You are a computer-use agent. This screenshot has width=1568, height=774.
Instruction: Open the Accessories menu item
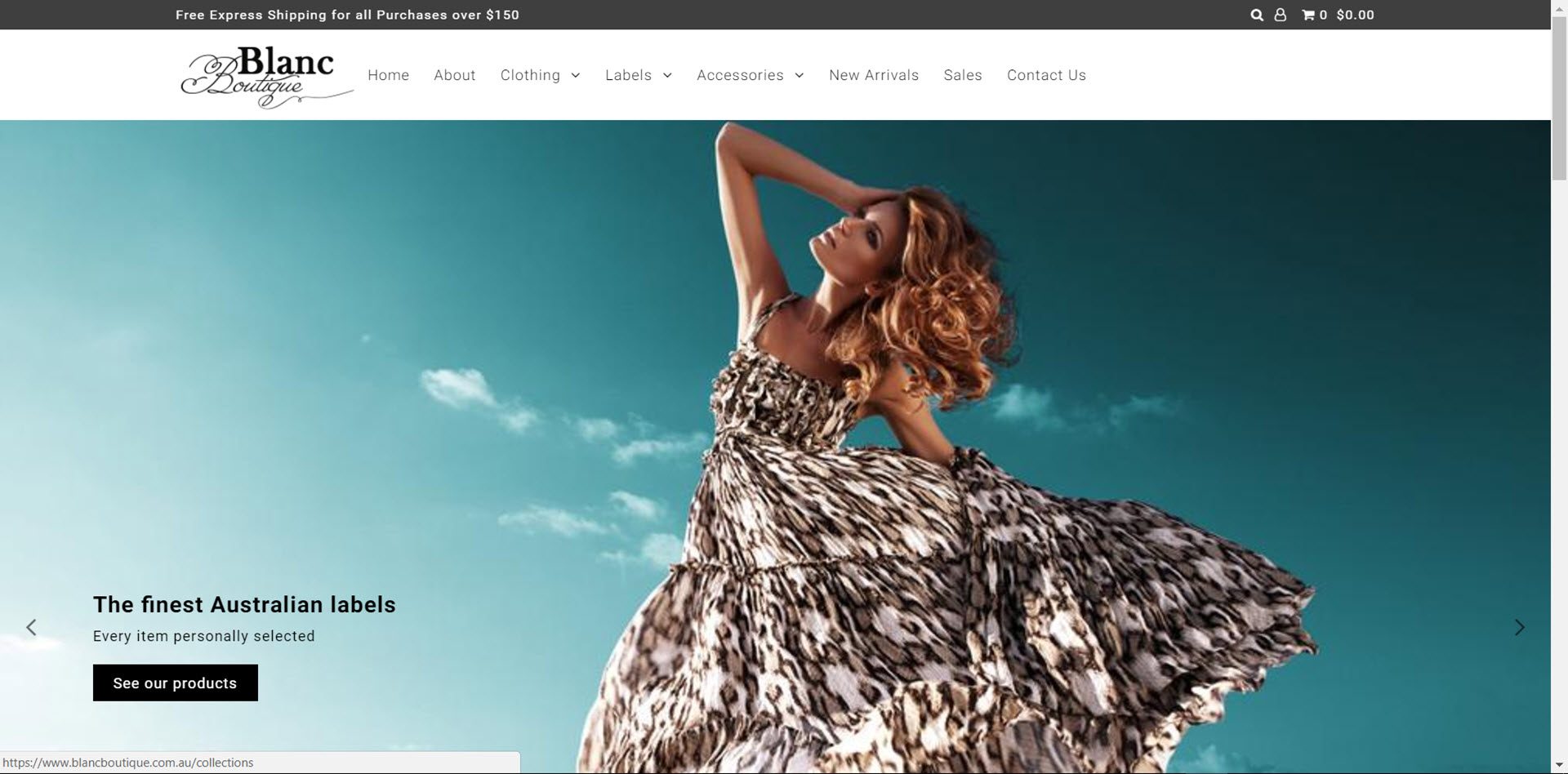[740, 75]
